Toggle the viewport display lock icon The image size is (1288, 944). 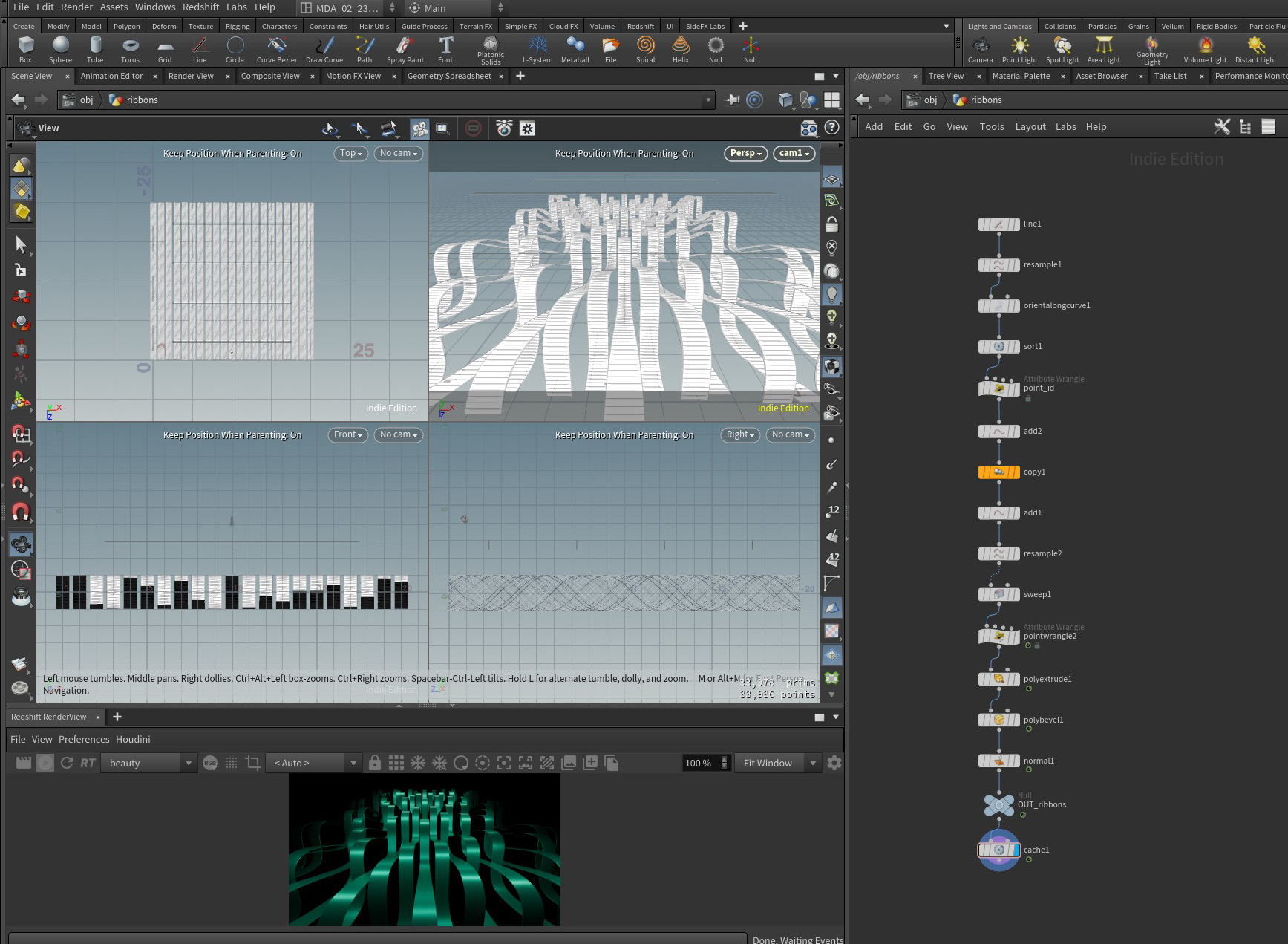(831, 224)
